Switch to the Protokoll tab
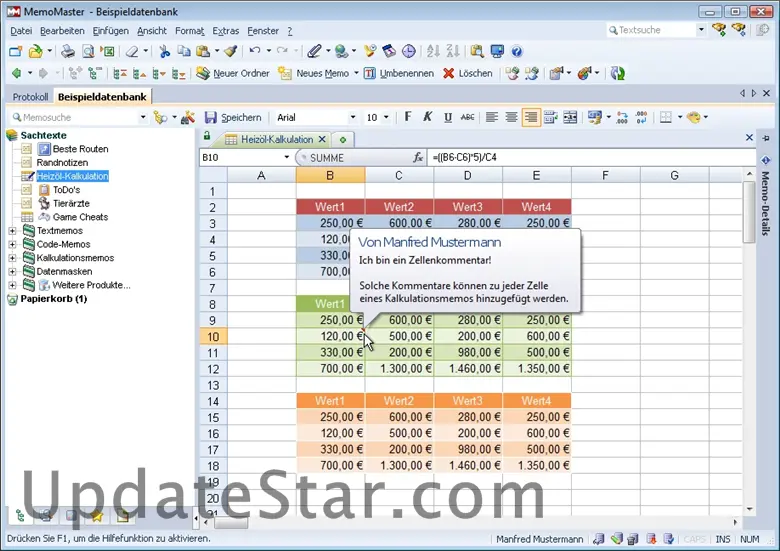 tap(30, 97)
